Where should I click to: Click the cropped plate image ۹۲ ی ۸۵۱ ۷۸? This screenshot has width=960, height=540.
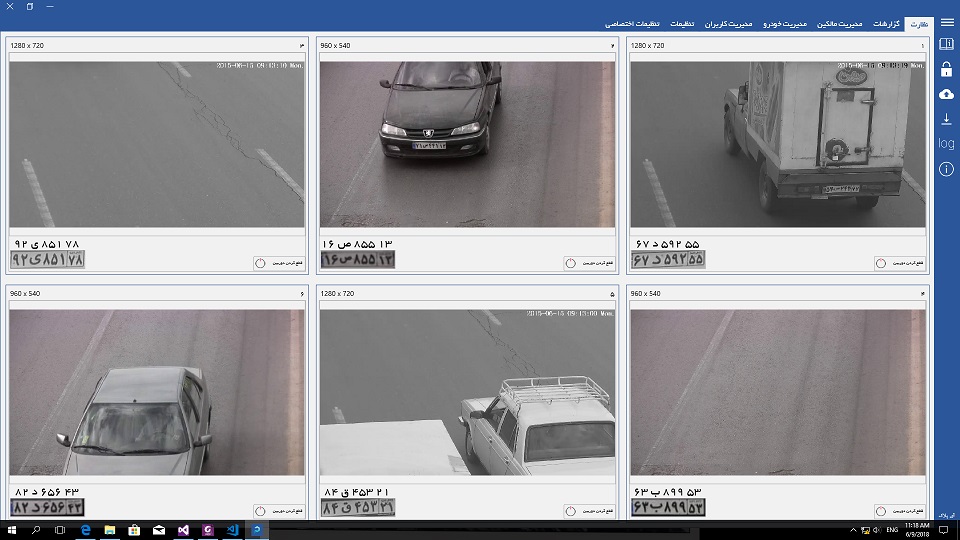(47, 260)
